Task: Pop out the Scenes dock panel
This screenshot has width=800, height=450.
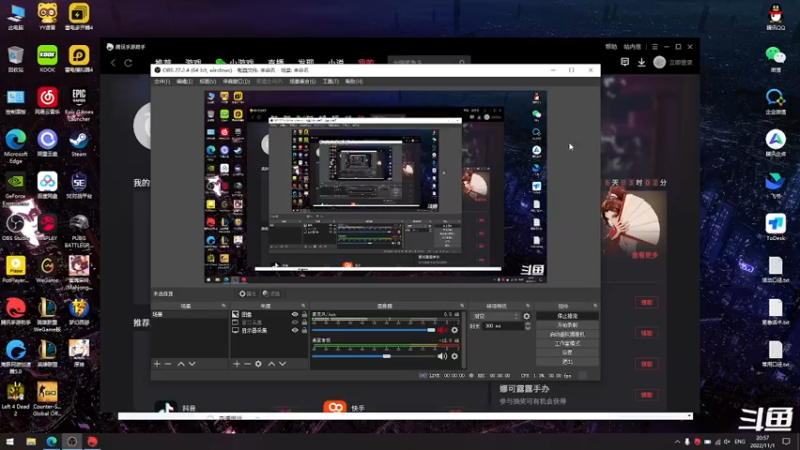Action: 223,306
